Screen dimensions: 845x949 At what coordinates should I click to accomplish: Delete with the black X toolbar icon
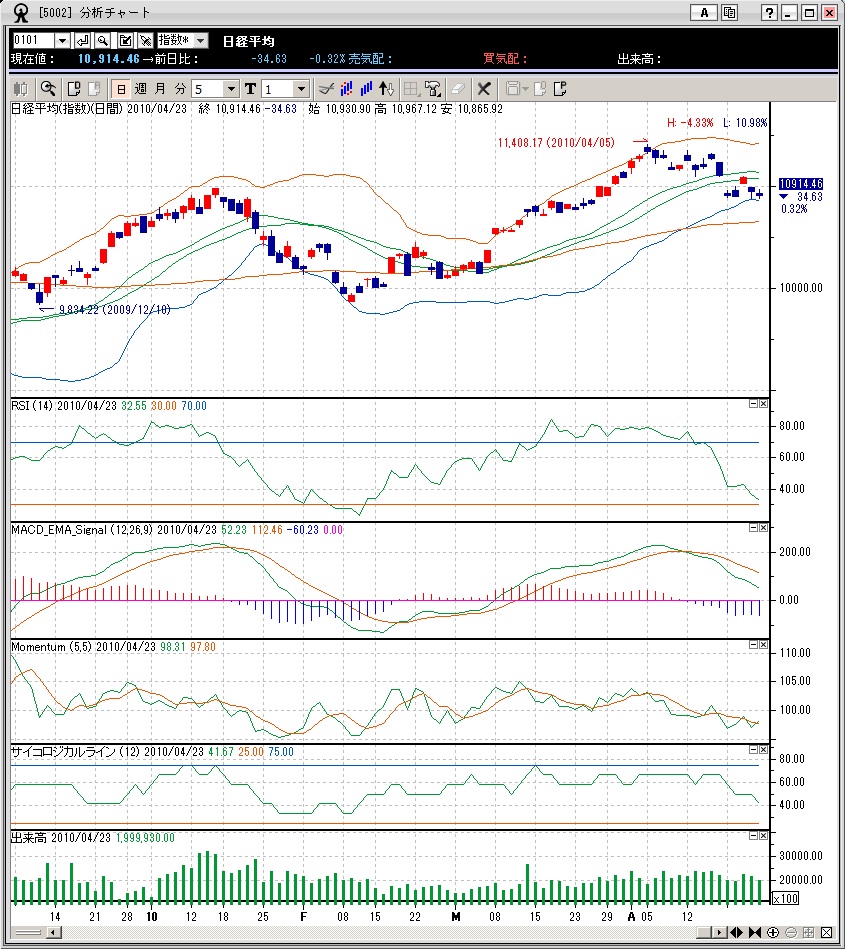coord(484,89)
